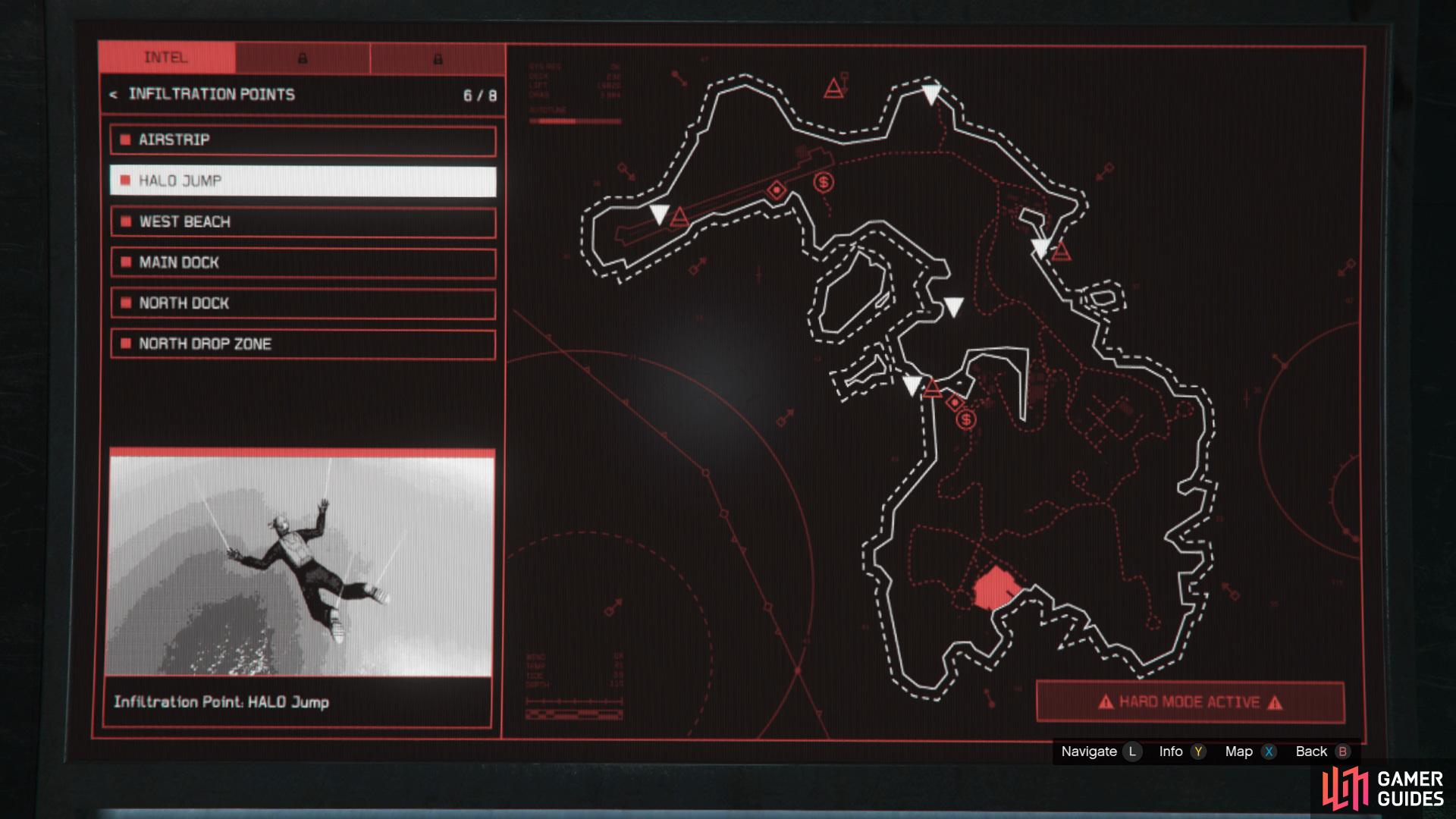Click the dollar icon near the airstrip

click(x=824, y=182)
